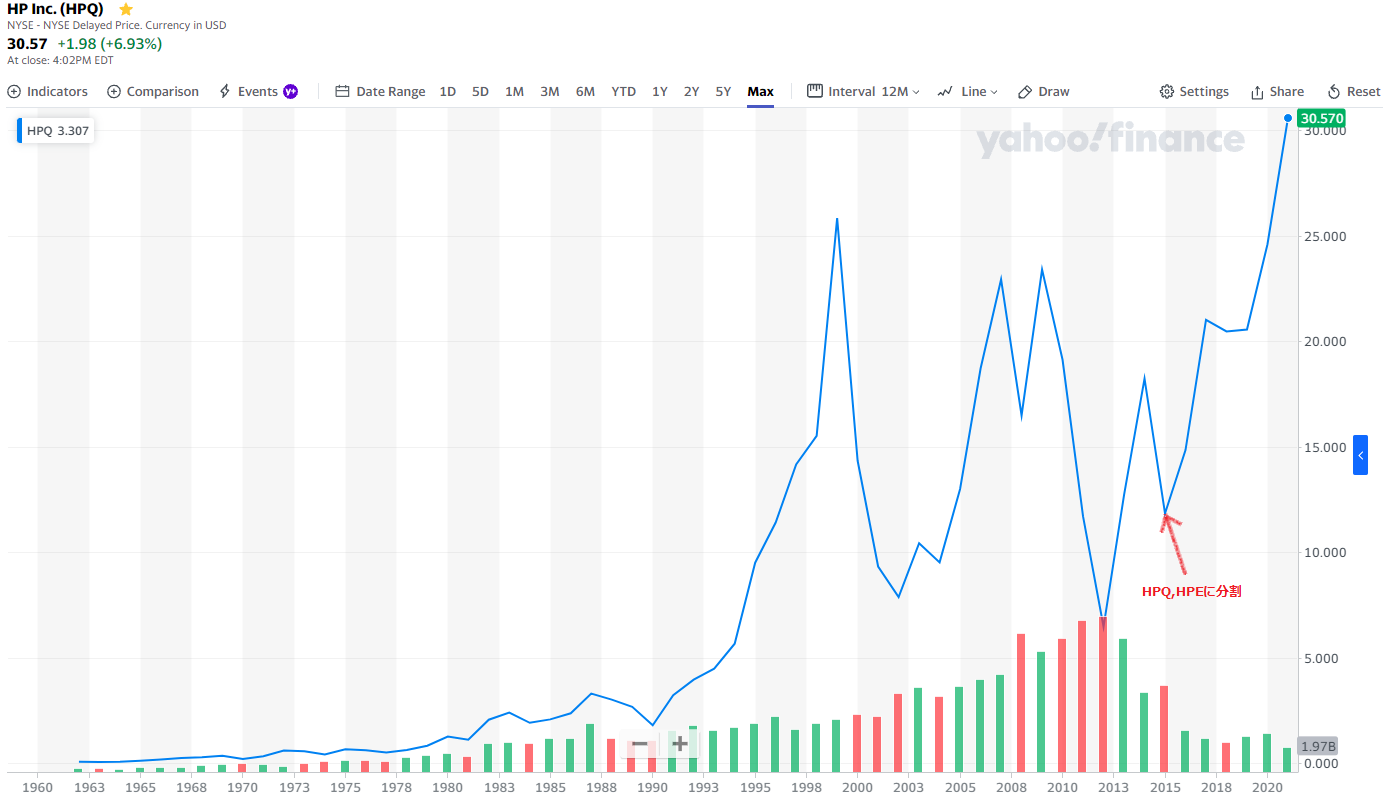This screenshot has width=1390, height=807.
Task: Open the Date Range picker
Action: [x=380, y=91]
